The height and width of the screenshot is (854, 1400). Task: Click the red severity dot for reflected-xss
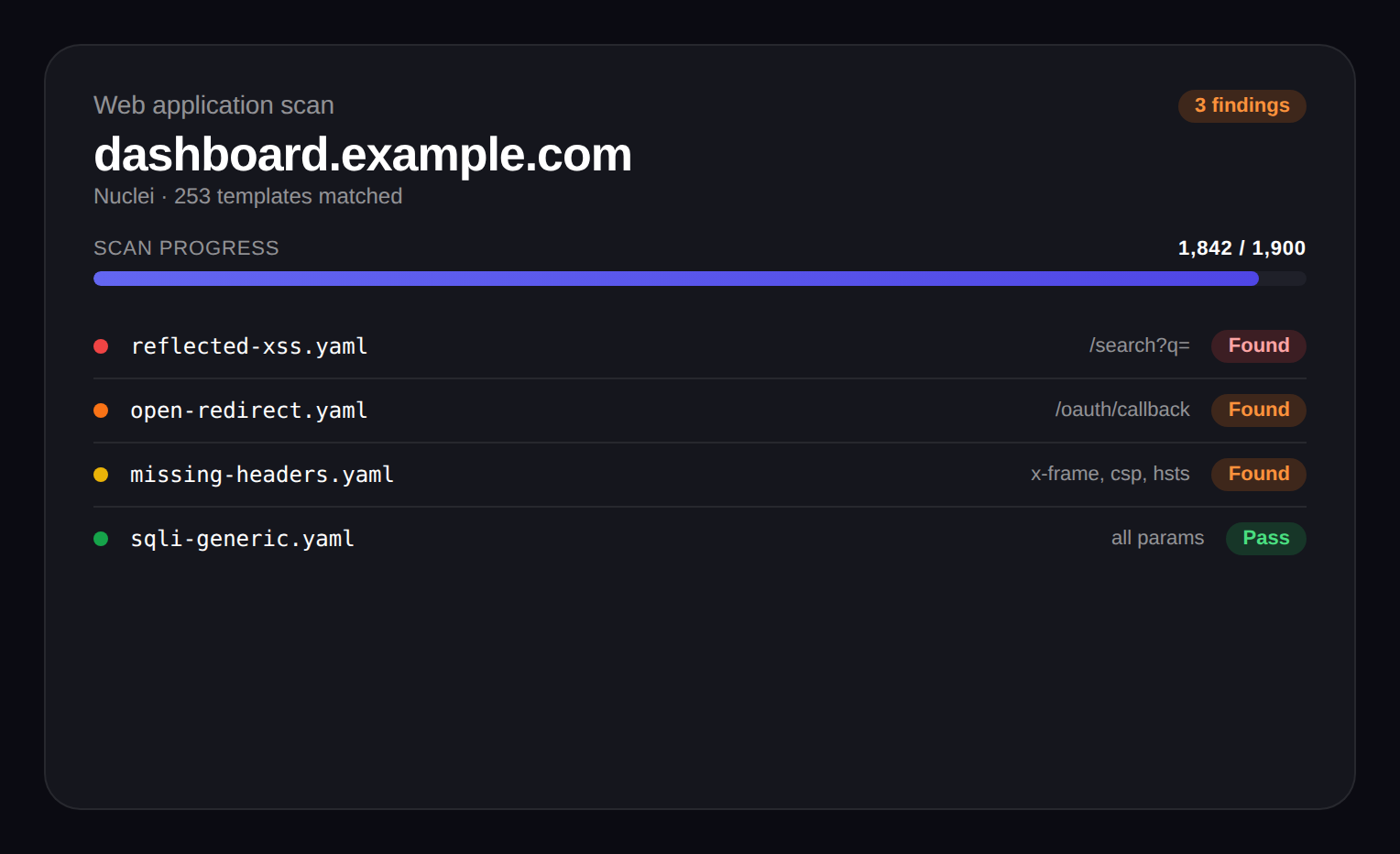(x=101, y=346)
